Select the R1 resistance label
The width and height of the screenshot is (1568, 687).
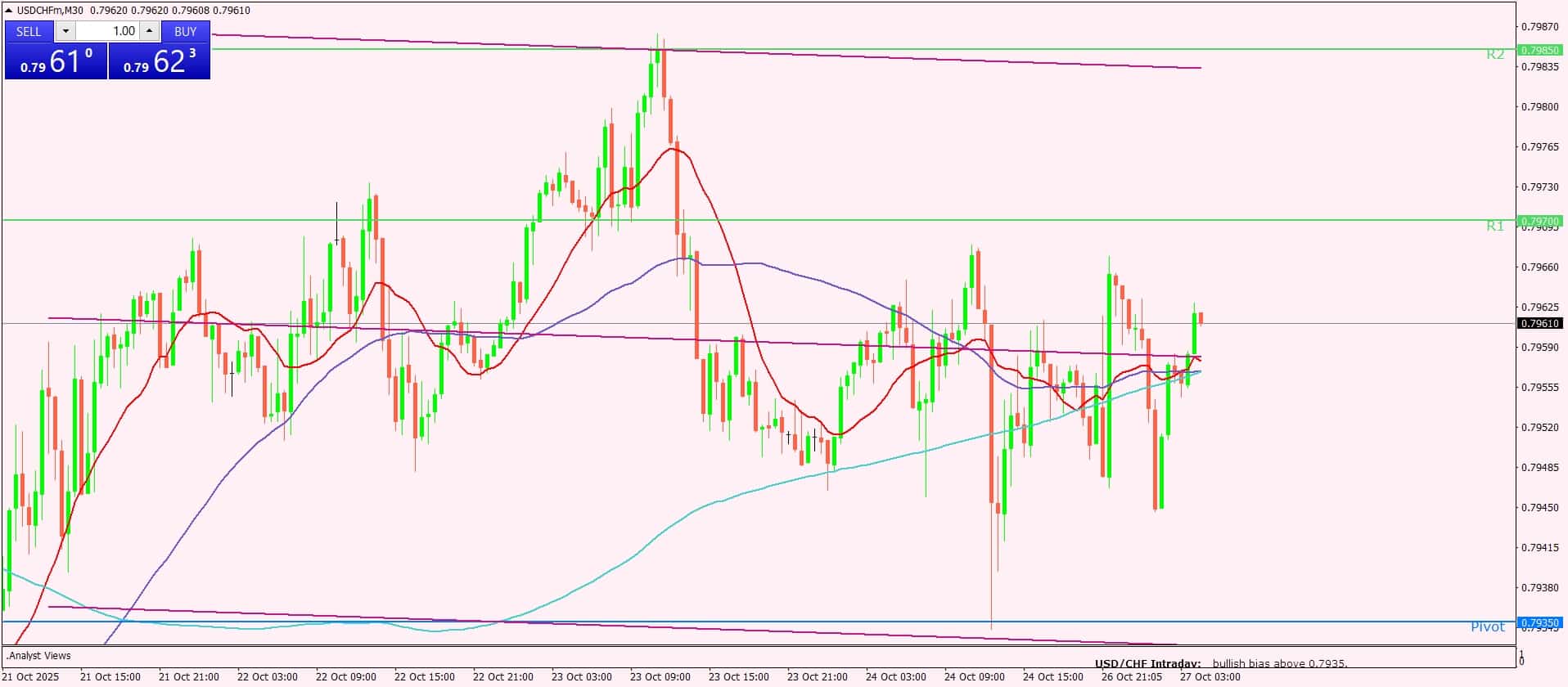1495,226
